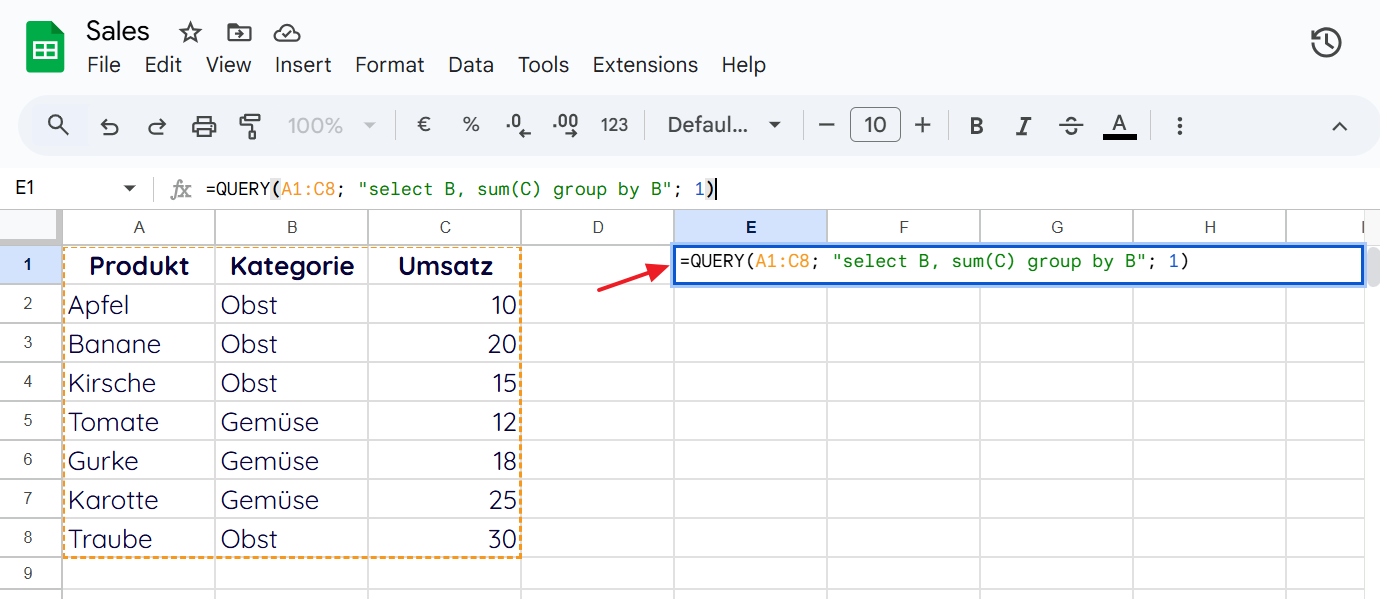Image resolution: width=1380 pixels, height=599 pixels.
Task: Open the name box dropdown arrow
Action: [x=129, y=189]
